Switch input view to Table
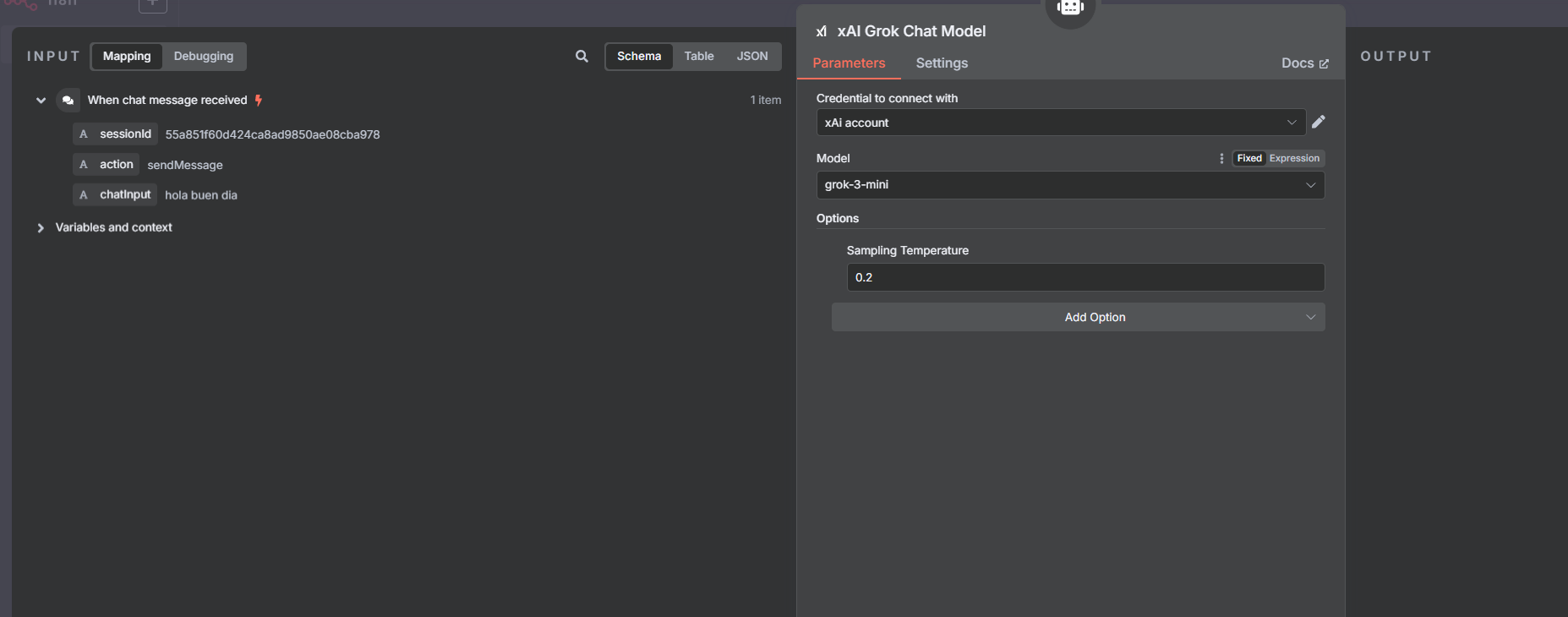Viewport: 1568px width, 617px height. point(699,56)
